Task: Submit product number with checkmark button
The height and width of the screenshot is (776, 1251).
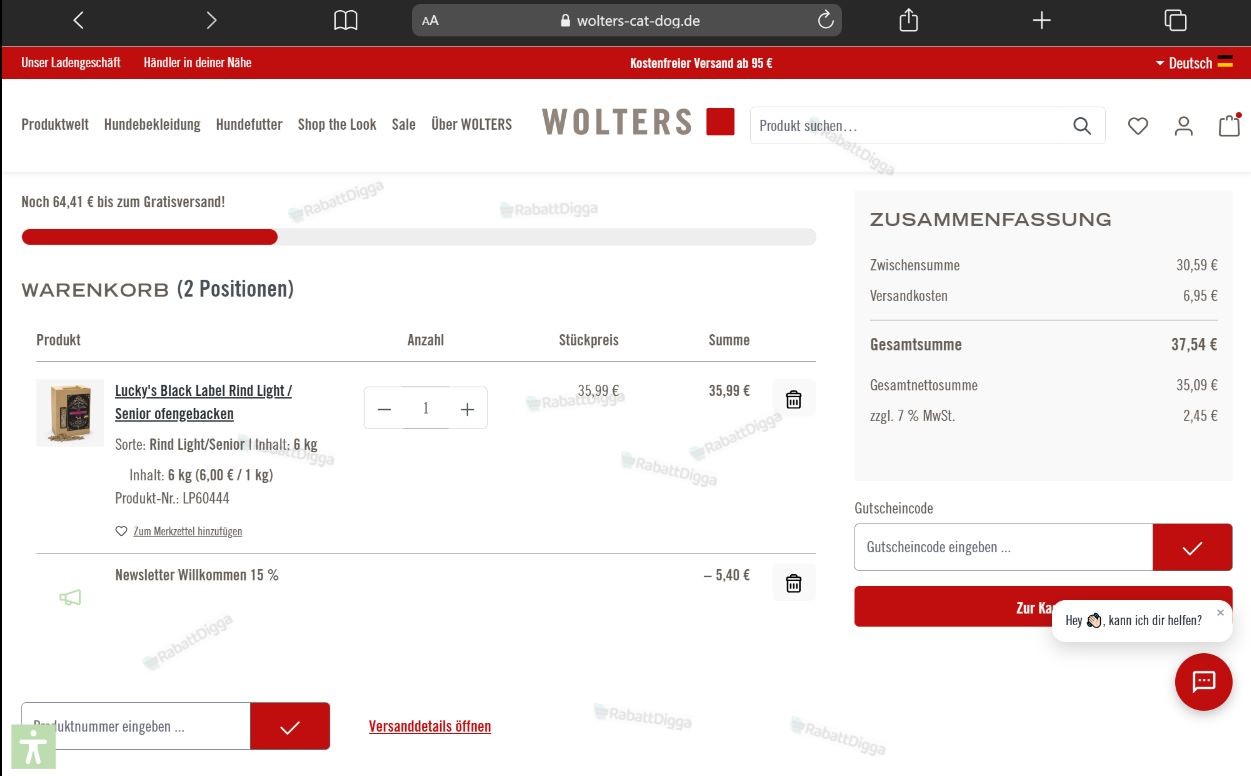Action: 290,726
